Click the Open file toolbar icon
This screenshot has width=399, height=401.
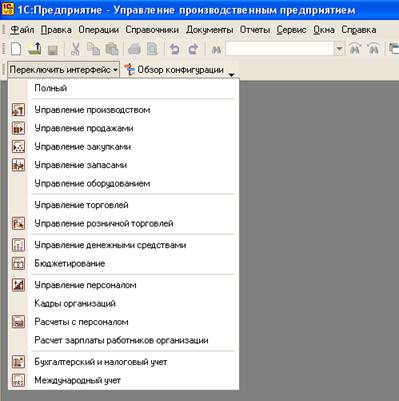(34, 49)
